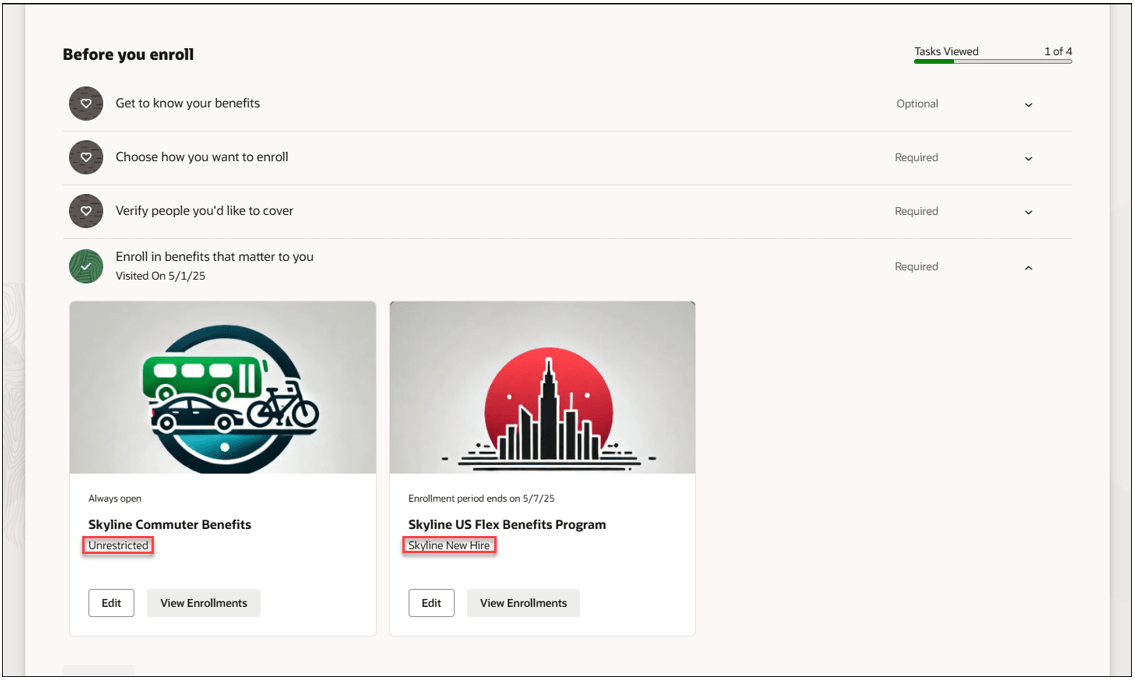Click the heart icon beside Get to know your benefits

click(x=86, y=104)
